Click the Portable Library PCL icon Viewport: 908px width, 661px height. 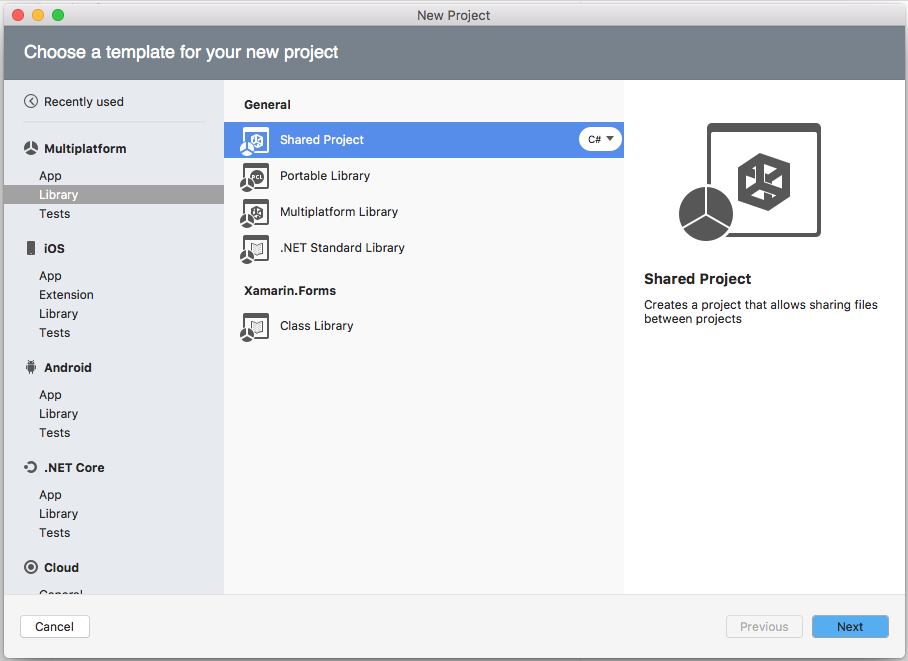pos(255,177)
